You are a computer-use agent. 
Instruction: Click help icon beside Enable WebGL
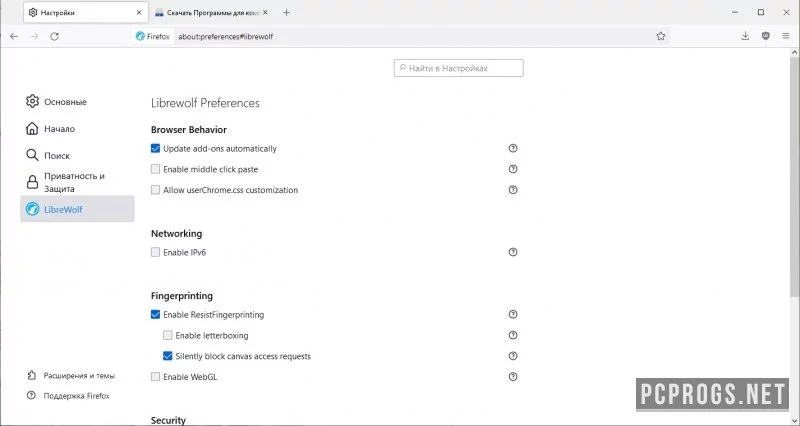pos(513,377)
